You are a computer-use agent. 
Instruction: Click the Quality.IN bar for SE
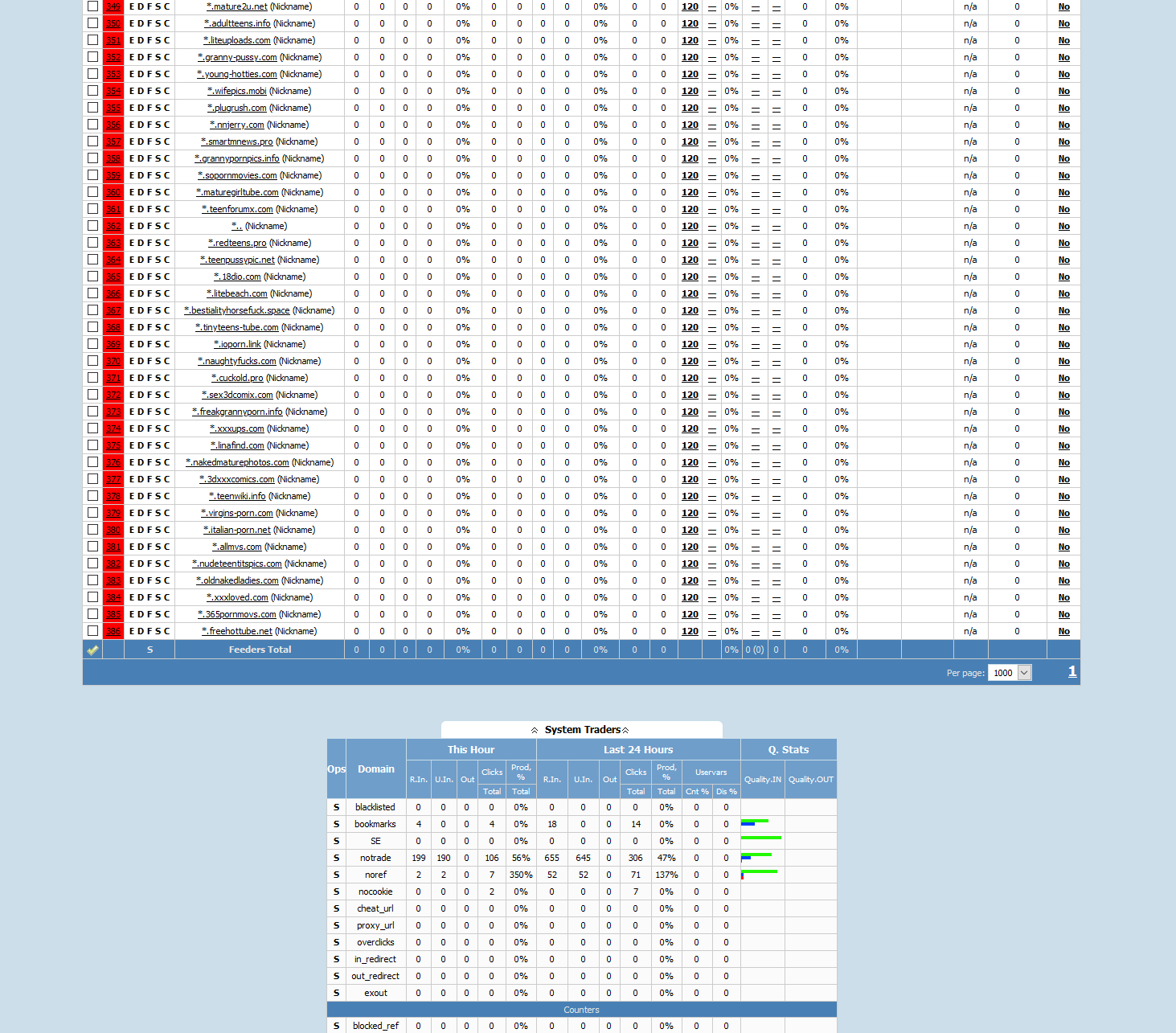pyautogui.click(x=761, y=838)
